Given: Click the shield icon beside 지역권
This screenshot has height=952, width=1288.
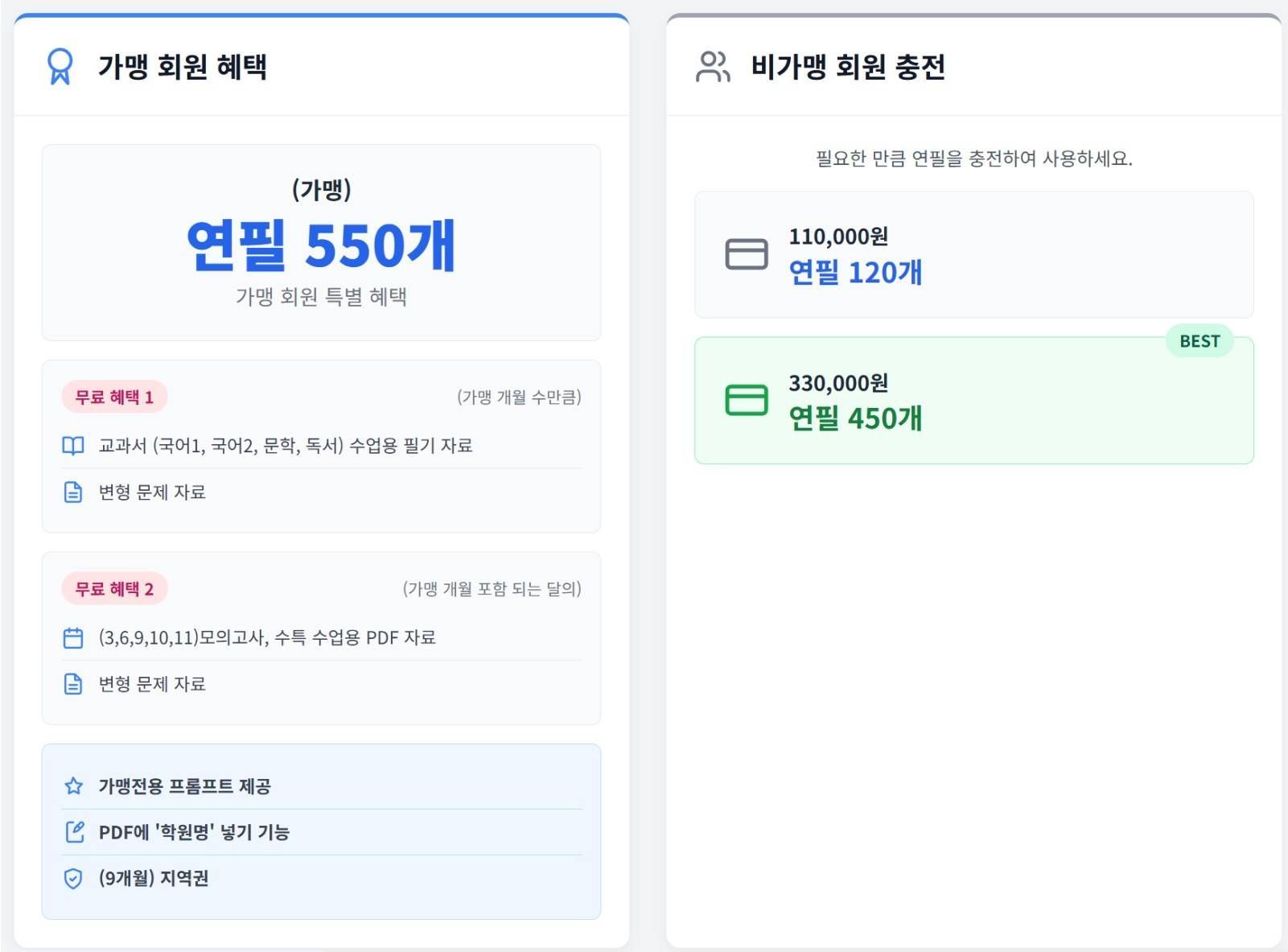Looking at the screenshot, I should 73,878.
